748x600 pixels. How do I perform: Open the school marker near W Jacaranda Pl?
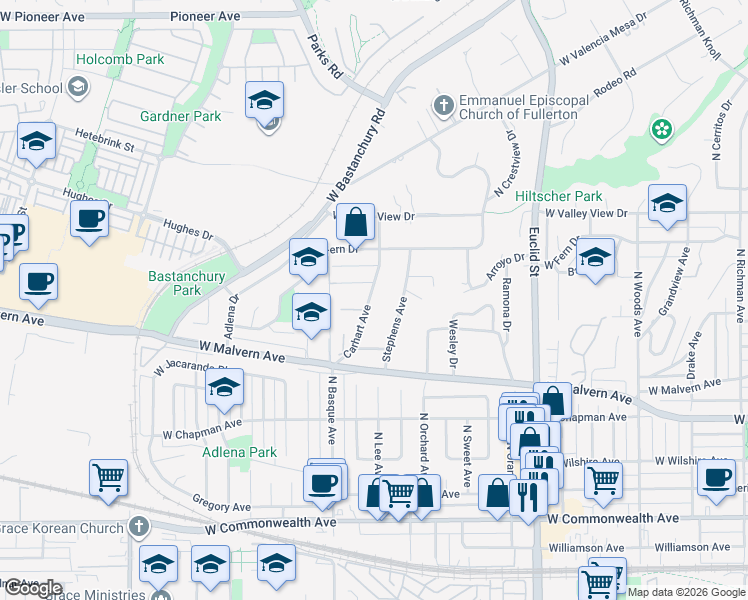pyautogui.click(x=225, y=388)
